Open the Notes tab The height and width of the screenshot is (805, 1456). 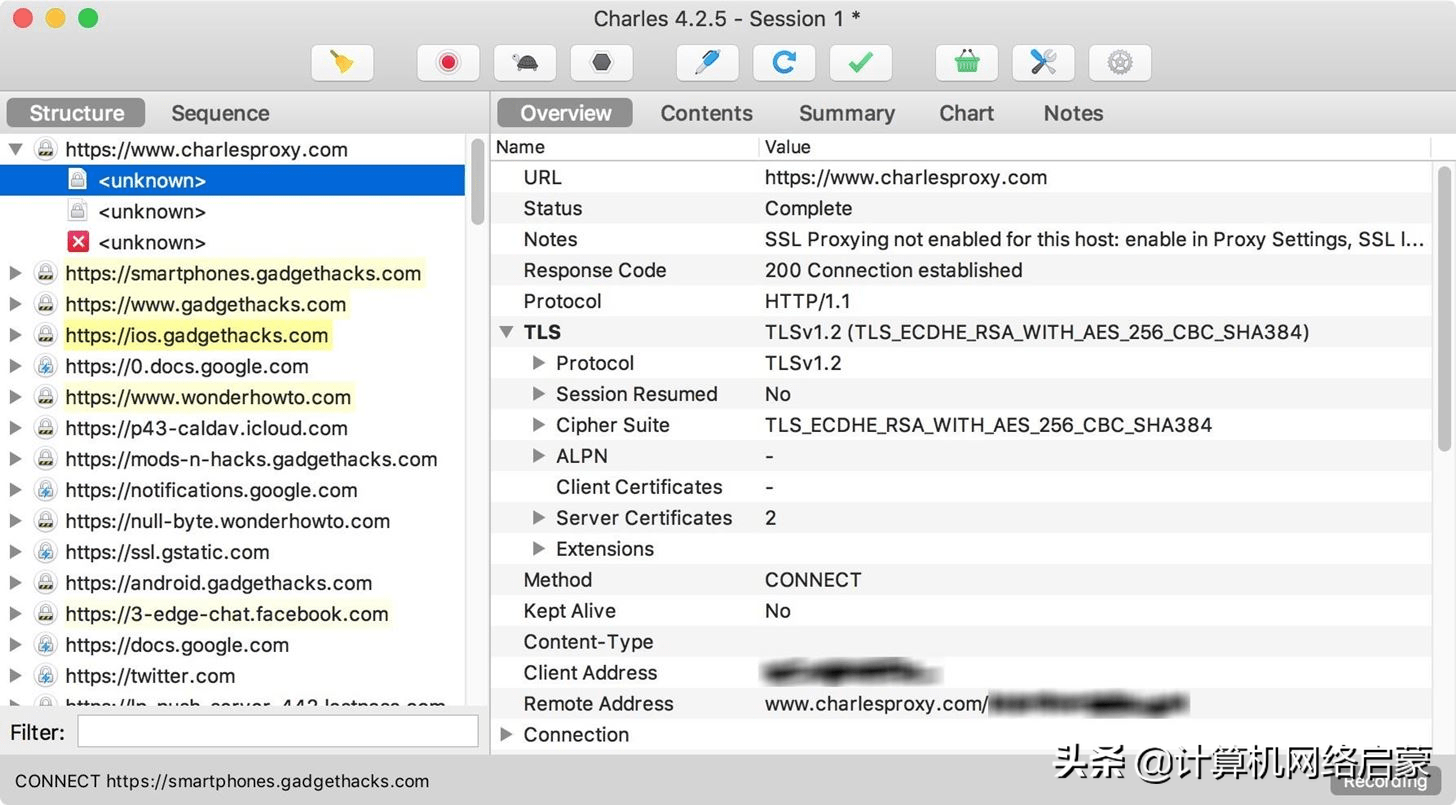pos(1073,113)
